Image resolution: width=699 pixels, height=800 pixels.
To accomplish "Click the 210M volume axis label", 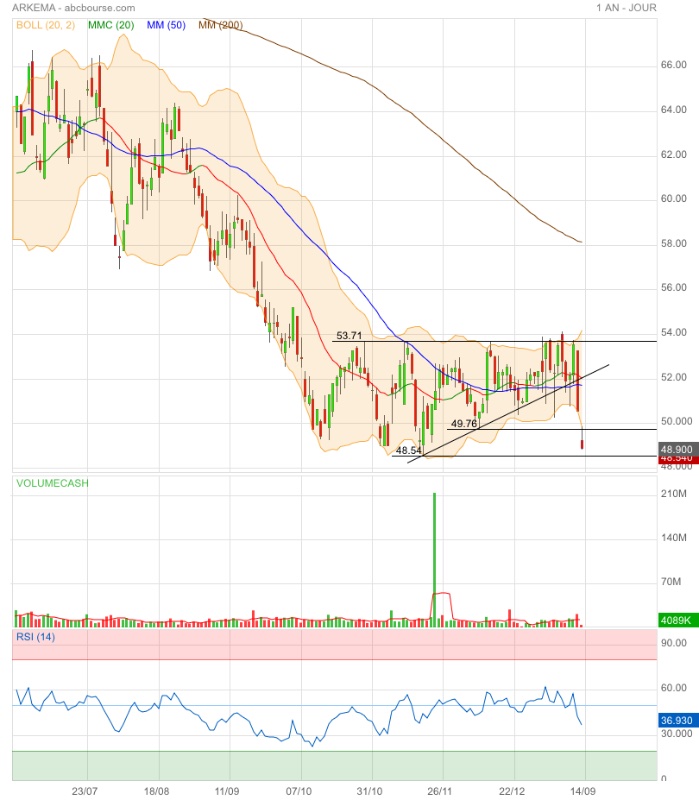I will 673,493.
